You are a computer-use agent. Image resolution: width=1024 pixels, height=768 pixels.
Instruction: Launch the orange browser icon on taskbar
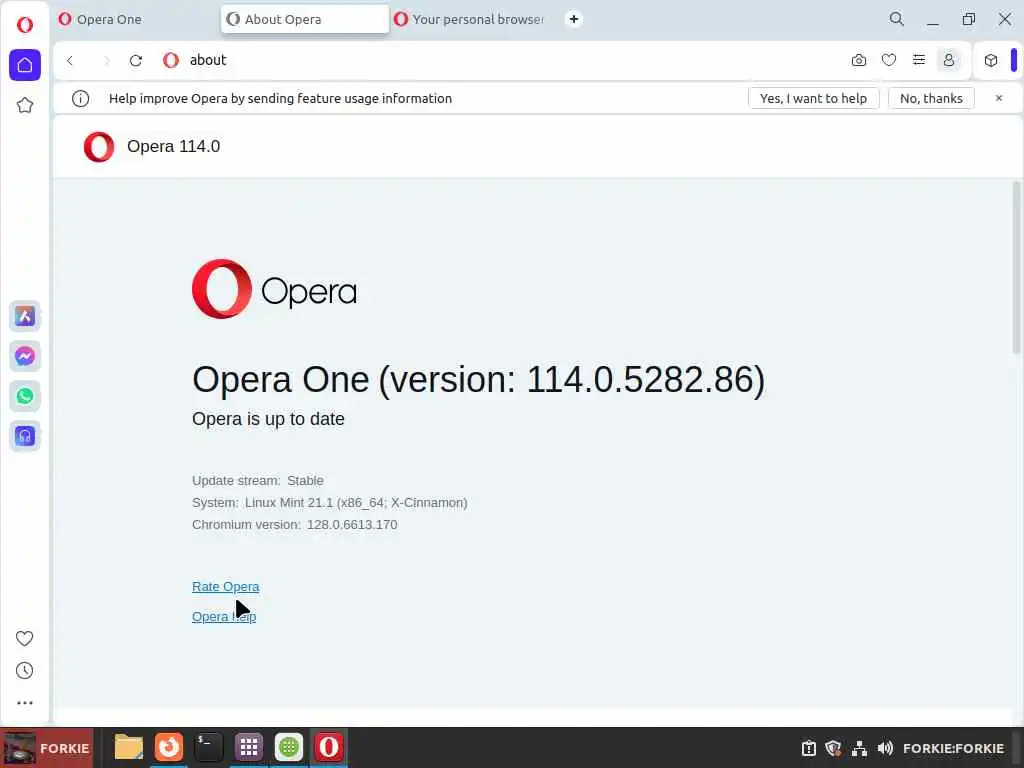(168, 747)
